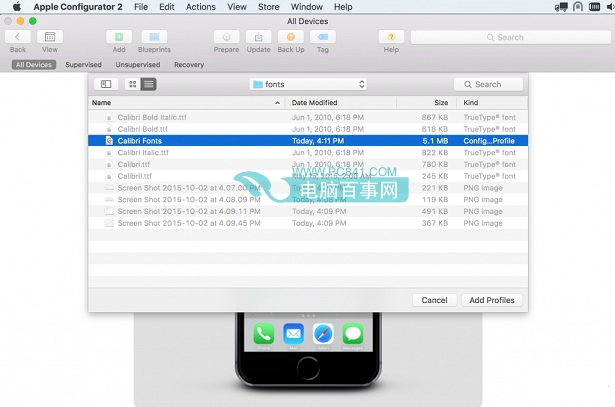Click the Back Up toolbar icon
The image size is (615, 407).
point(291,37)
